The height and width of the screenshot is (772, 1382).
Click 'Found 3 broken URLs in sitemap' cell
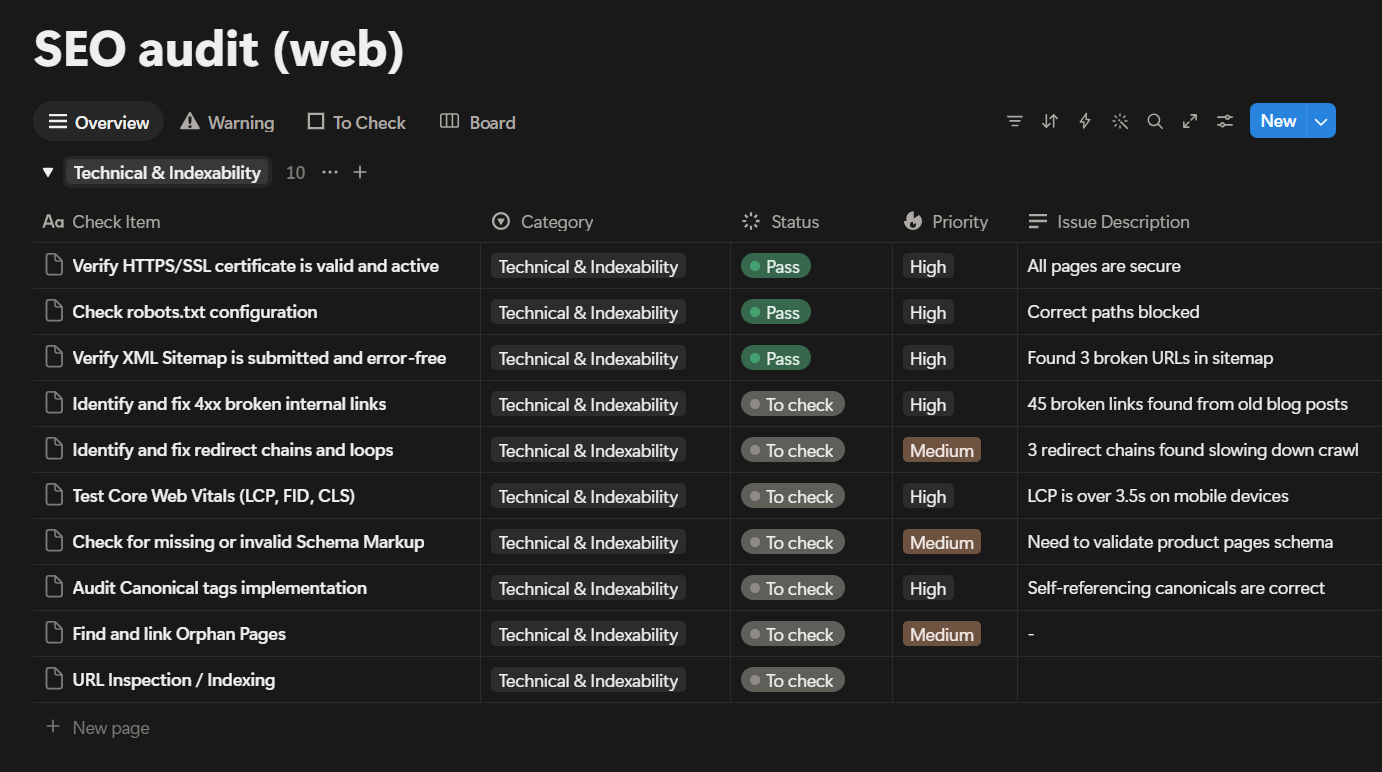point(1150,358)
